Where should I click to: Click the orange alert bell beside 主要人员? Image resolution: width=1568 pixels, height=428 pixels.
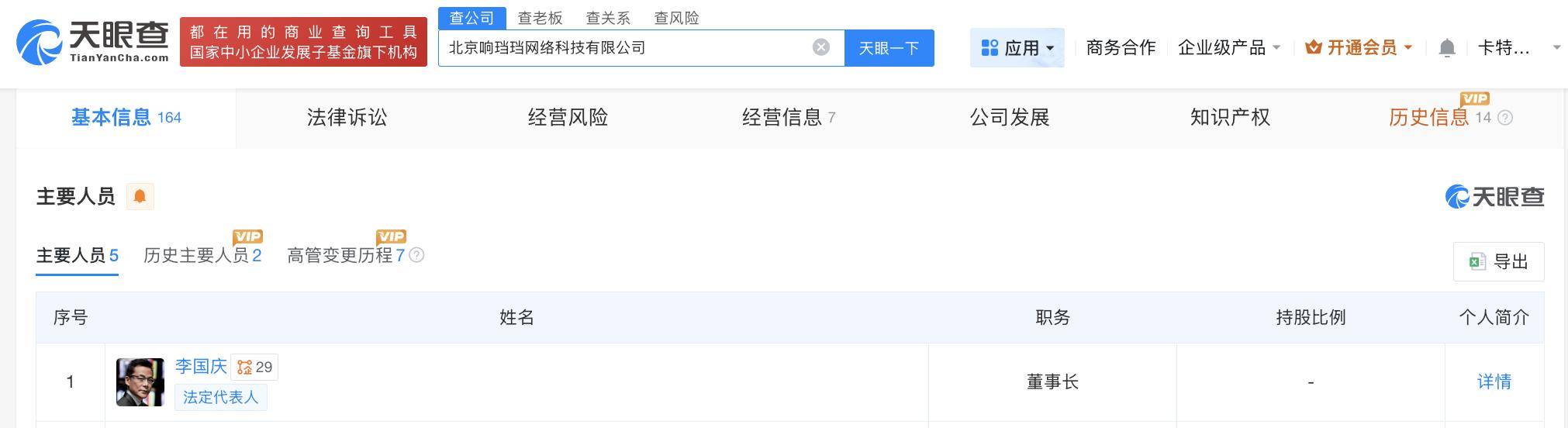coord(140,196)
